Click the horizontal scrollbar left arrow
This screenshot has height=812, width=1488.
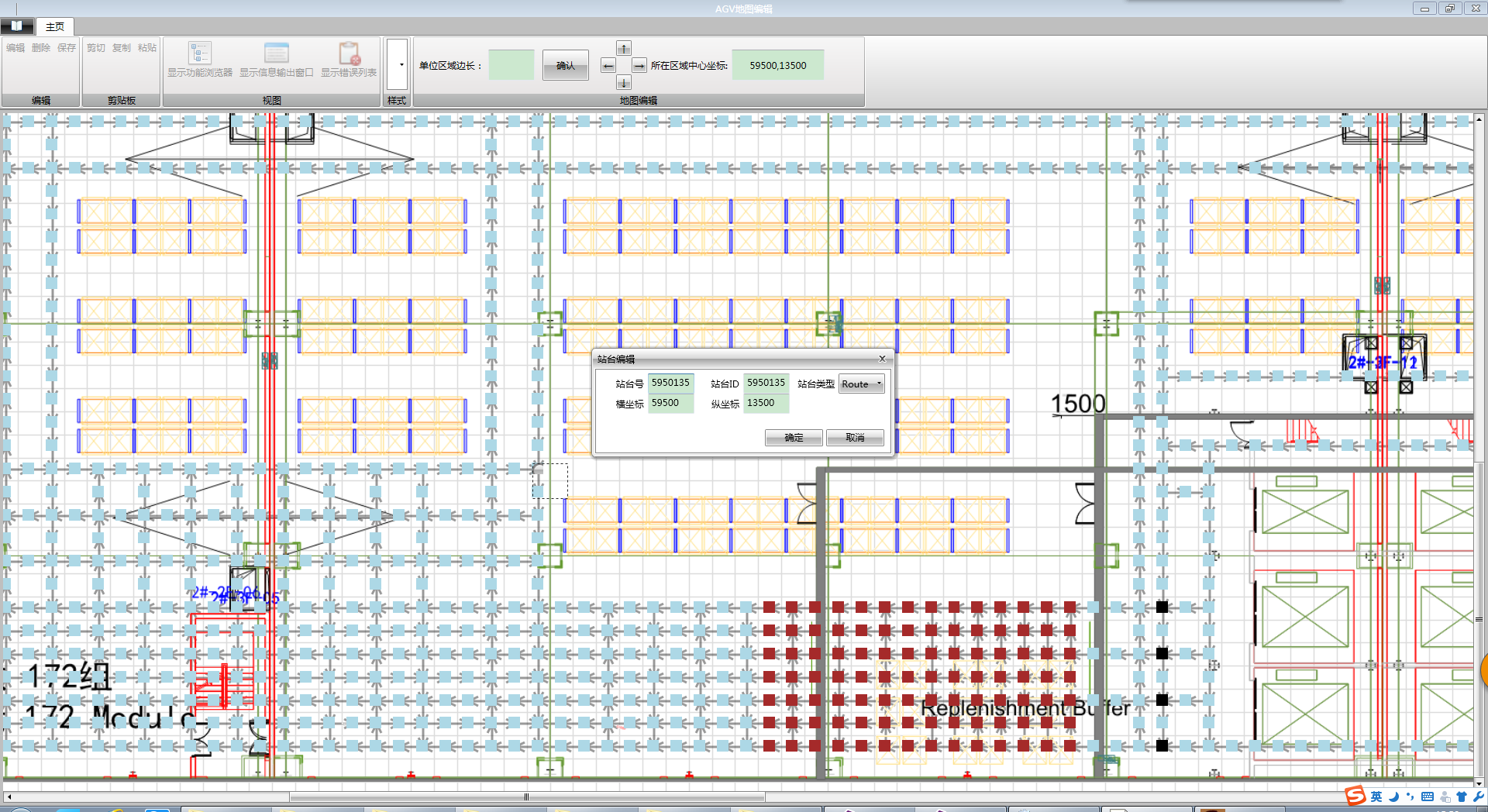click(x=9, y=797)
